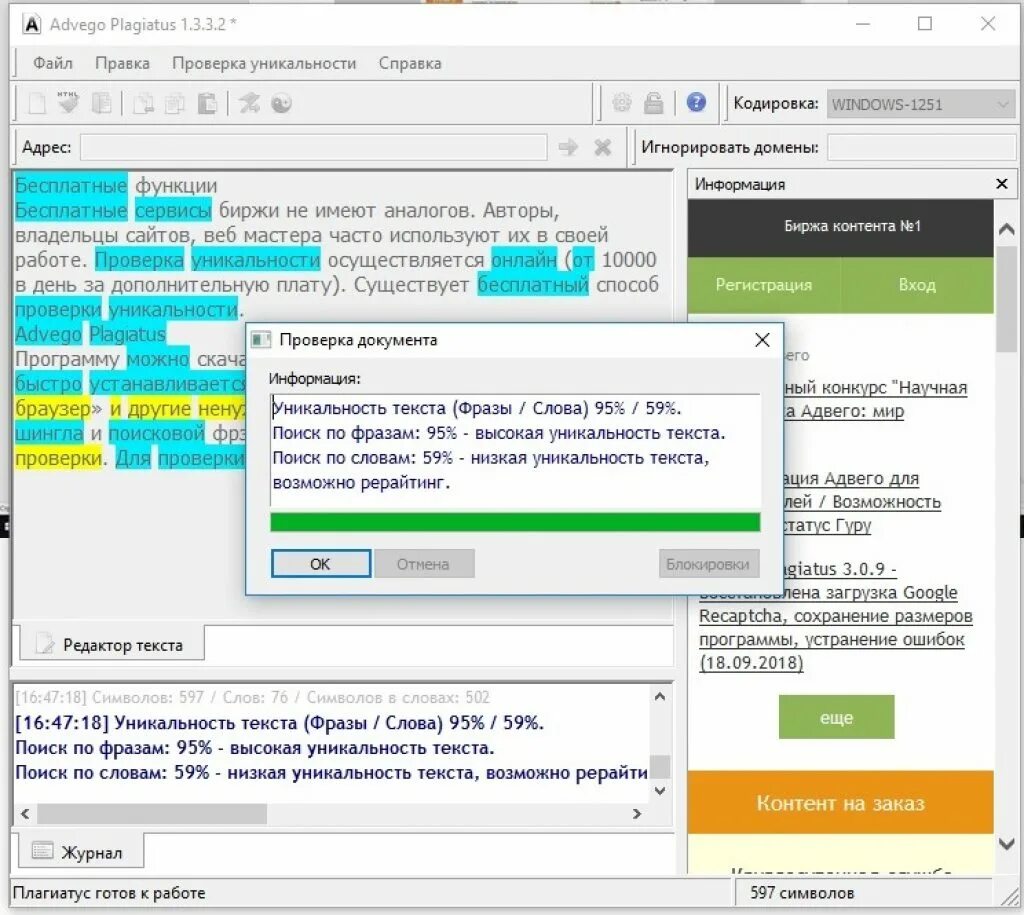Click the Проверка документа dialog title icon
The height and width of the screenshot is (915, 1024).
261,340
